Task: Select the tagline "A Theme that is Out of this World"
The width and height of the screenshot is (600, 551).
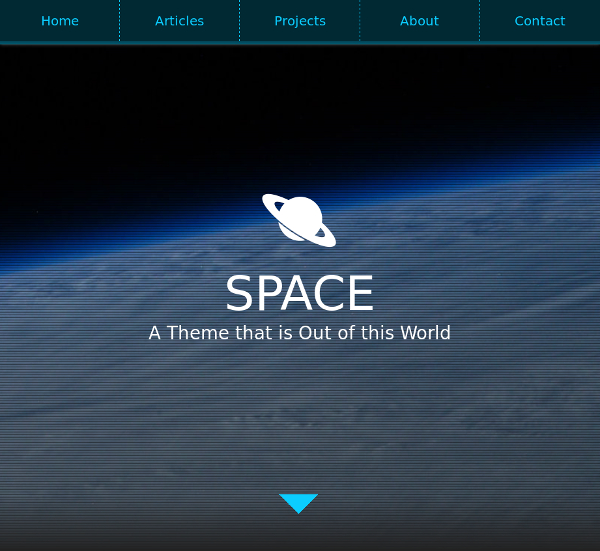Action: (x=300, y=333)
